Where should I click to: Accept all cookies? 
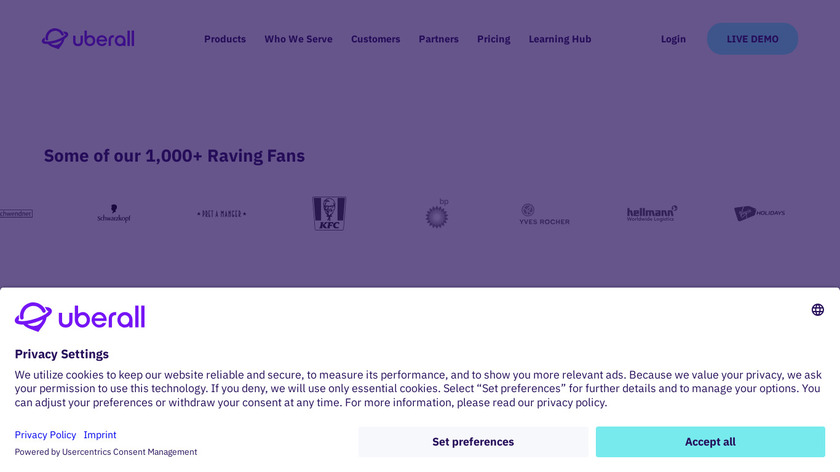coord(710,442)
